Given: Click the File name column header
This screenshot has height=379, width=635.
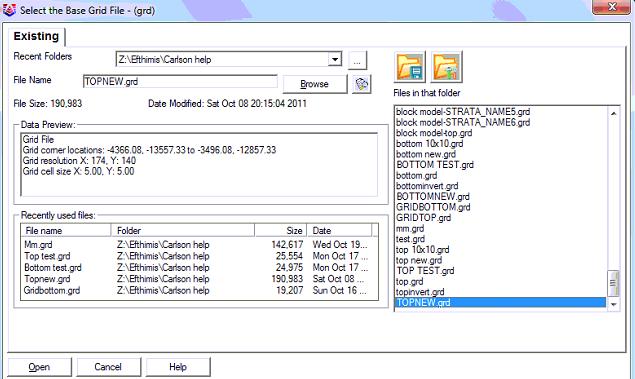Looking at the screenshot, I should [66, 231].
